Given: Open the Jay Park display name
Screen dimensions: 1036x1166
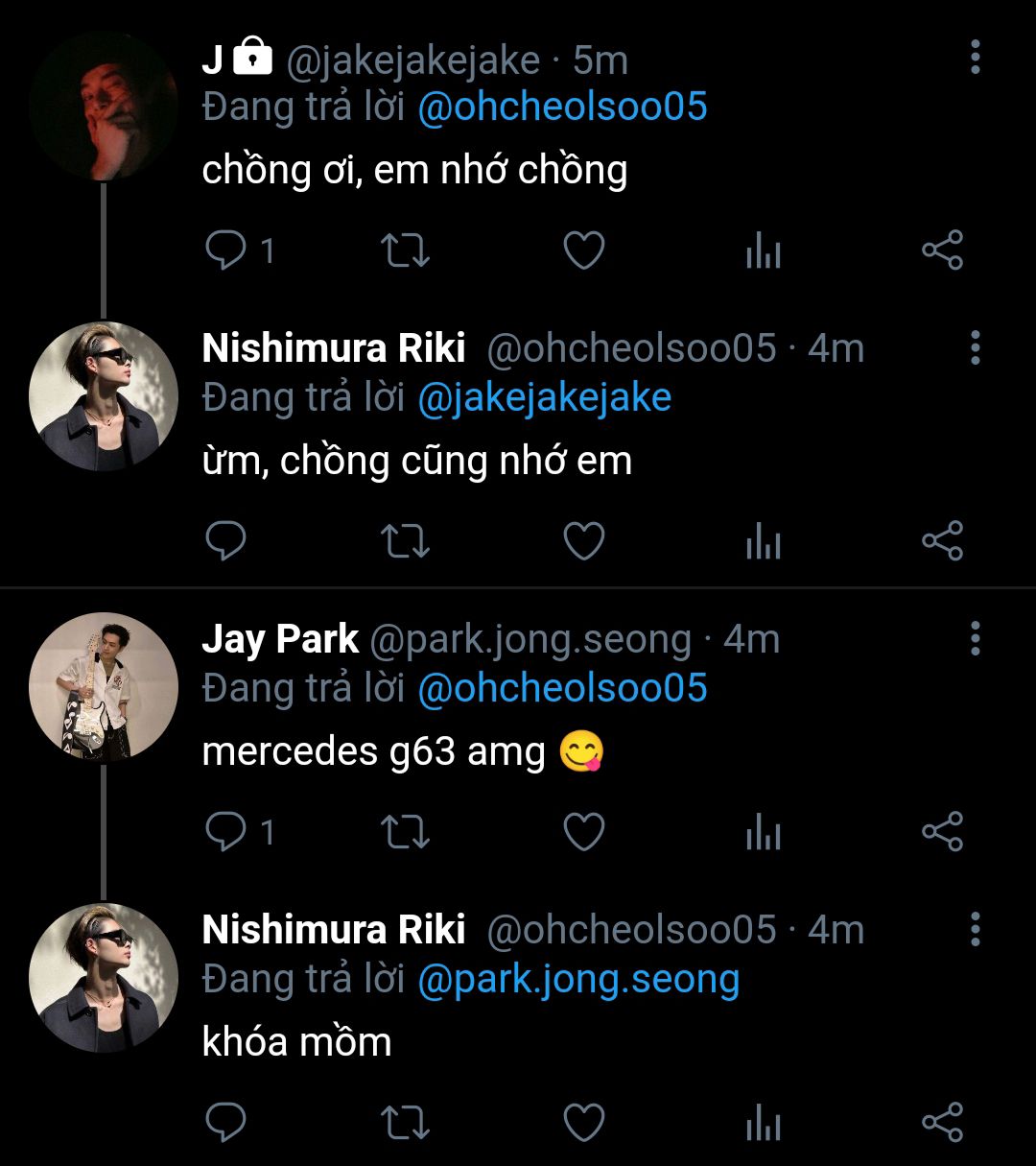Looking at the screenshot, I should (x=280, y=639).
